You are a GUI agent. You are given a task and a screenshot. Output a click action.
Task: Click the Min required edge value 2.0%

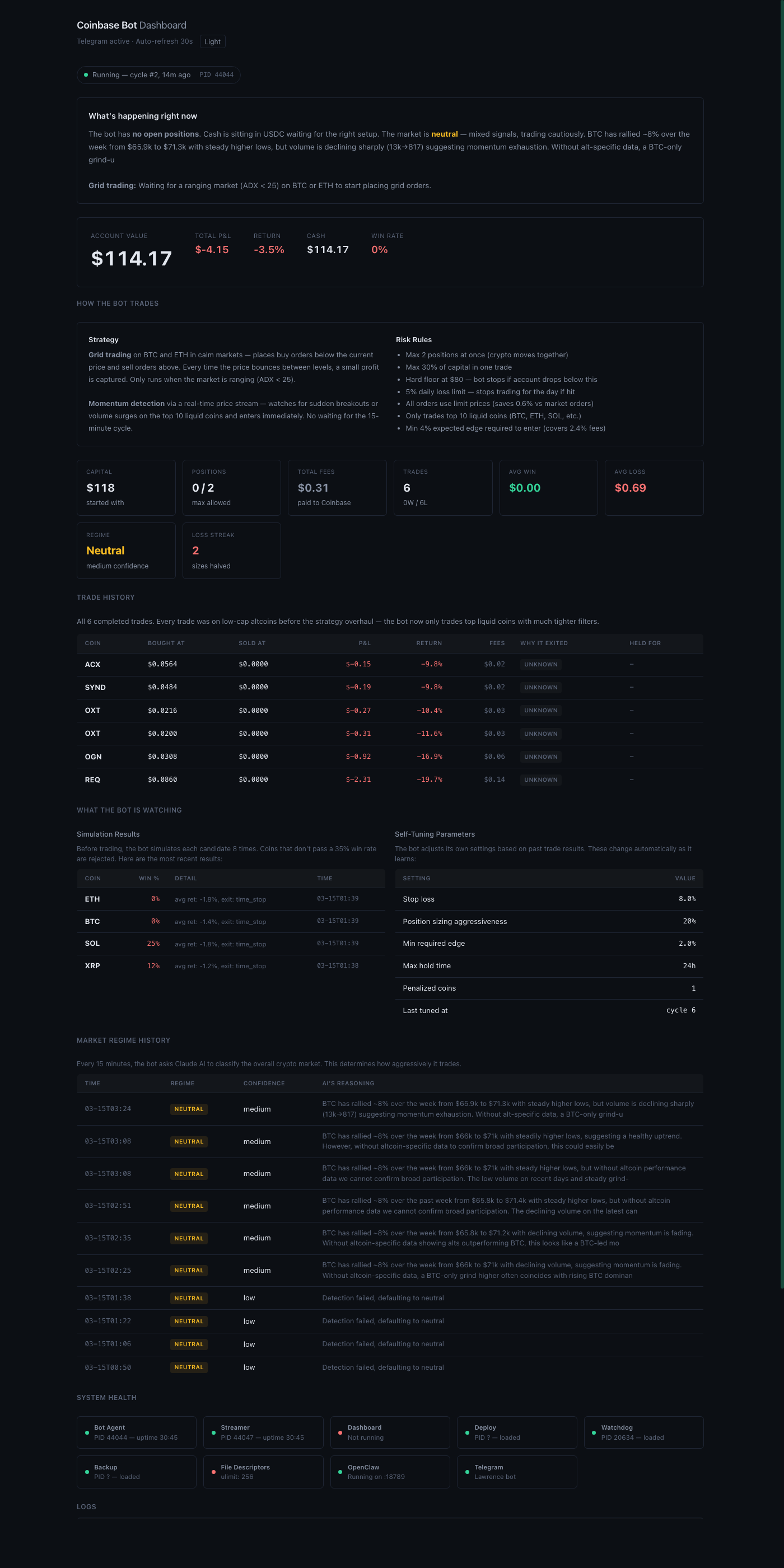[687, 944]
